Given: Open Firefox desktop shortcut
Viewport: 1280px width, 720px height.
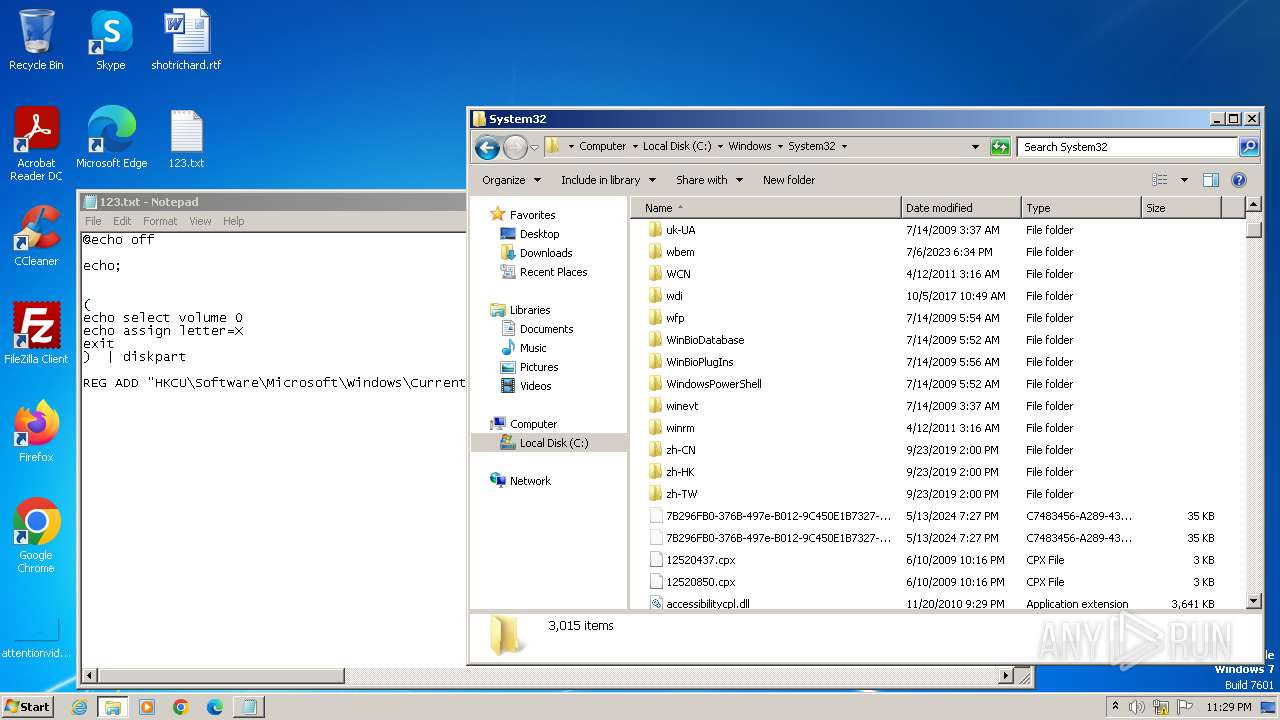Looking at the screenshot, I should pos(36,432).
